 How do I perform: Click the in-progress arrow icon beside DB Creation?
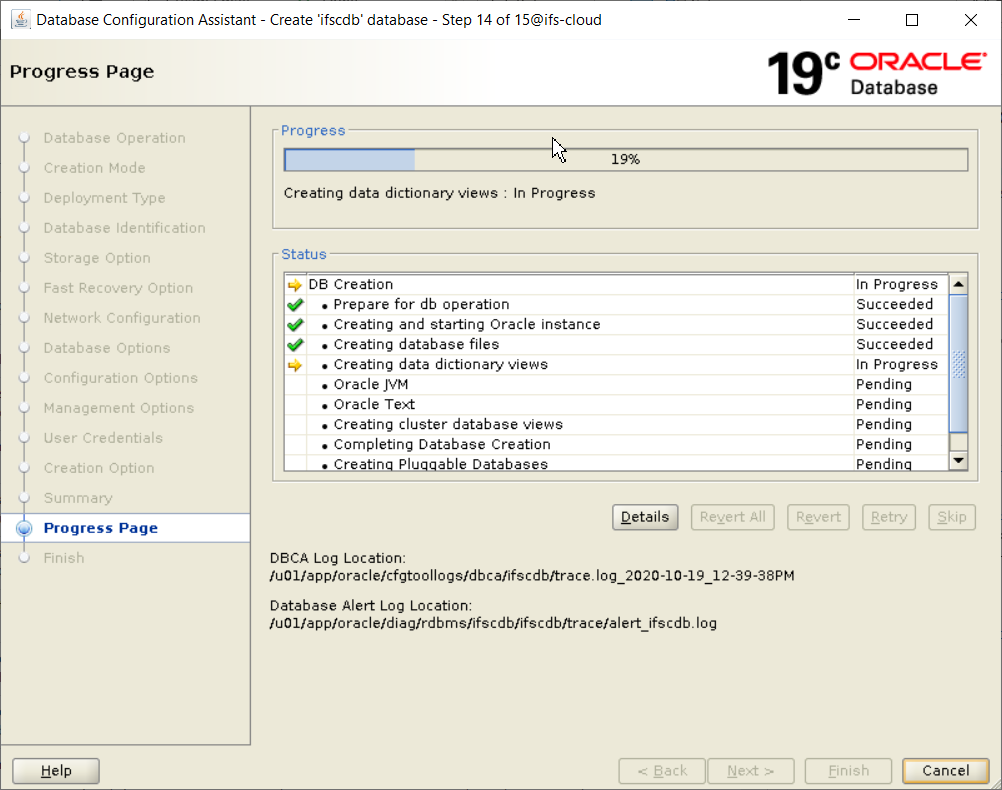pos(295,285)
